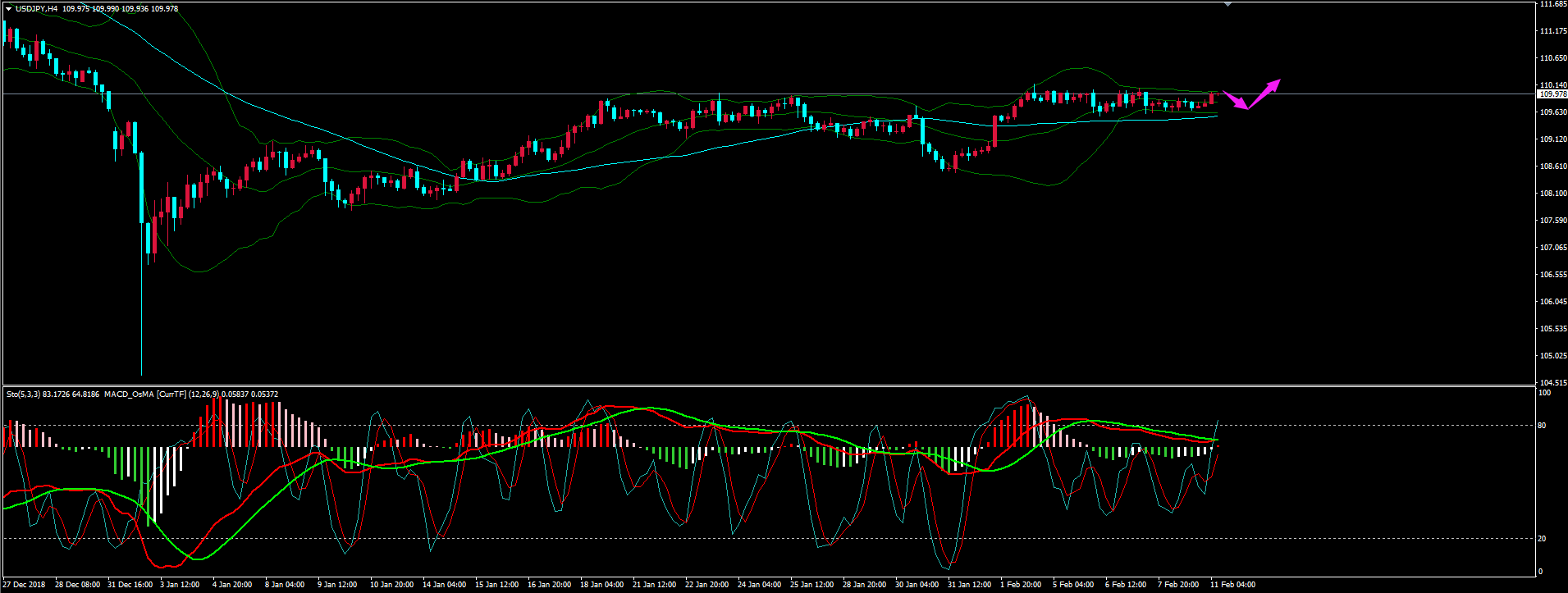Click the 9 Jan 12:00 time label

[337, 585]
